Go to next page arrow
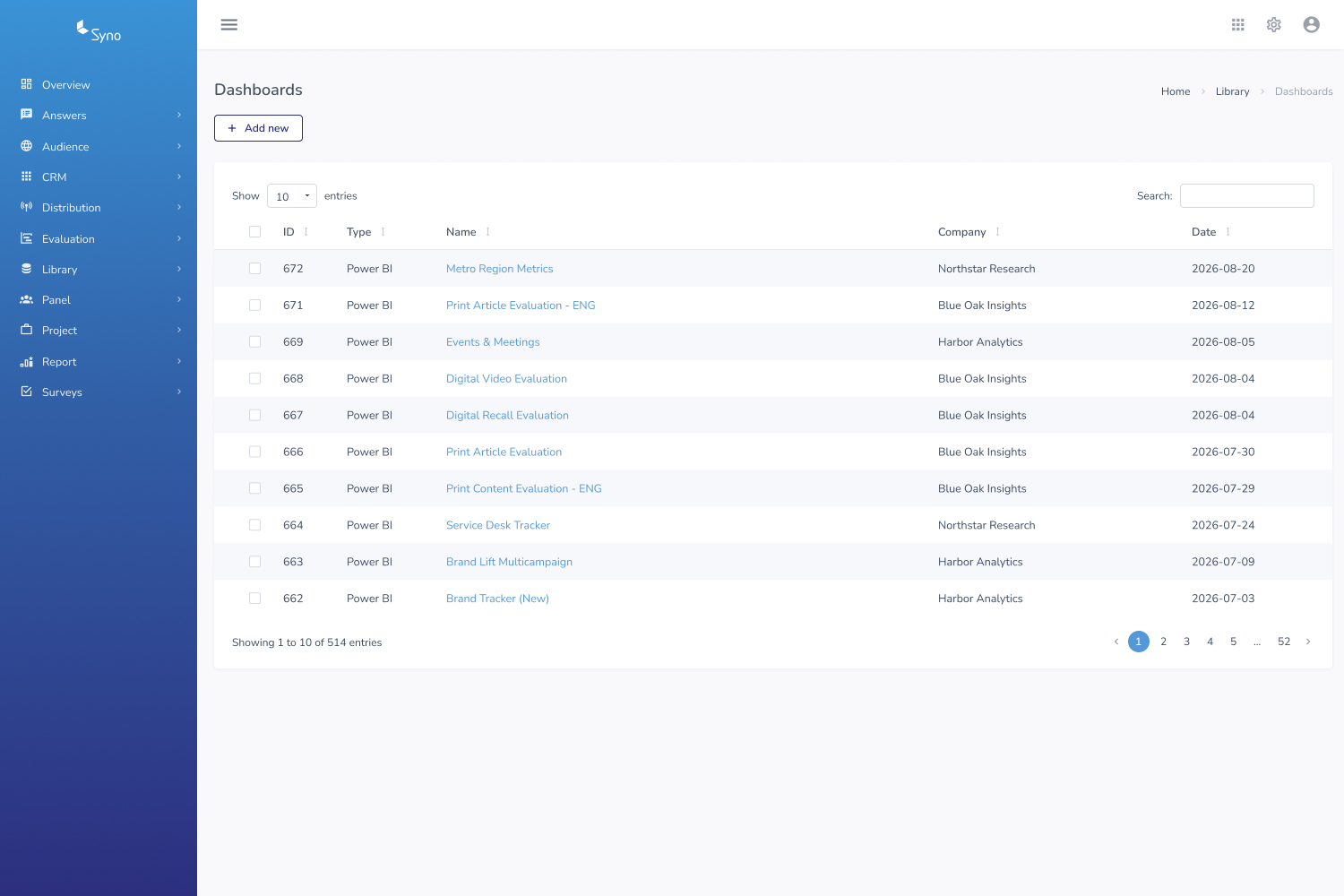The image size is (1344, 896). [x=1308, y=642]
